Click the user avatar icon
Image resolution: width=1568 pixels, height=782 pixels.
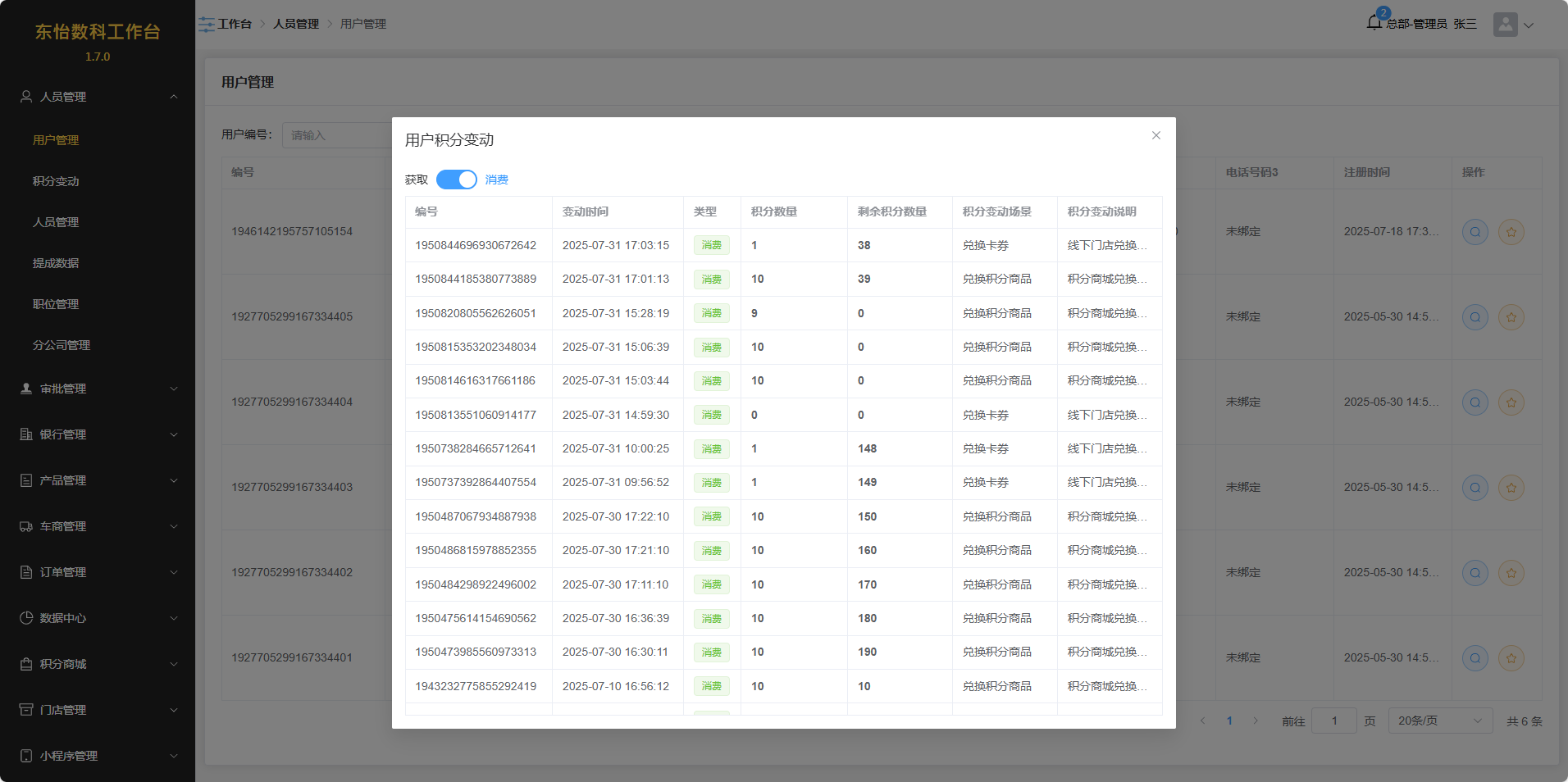click(x=1505, y=25)
